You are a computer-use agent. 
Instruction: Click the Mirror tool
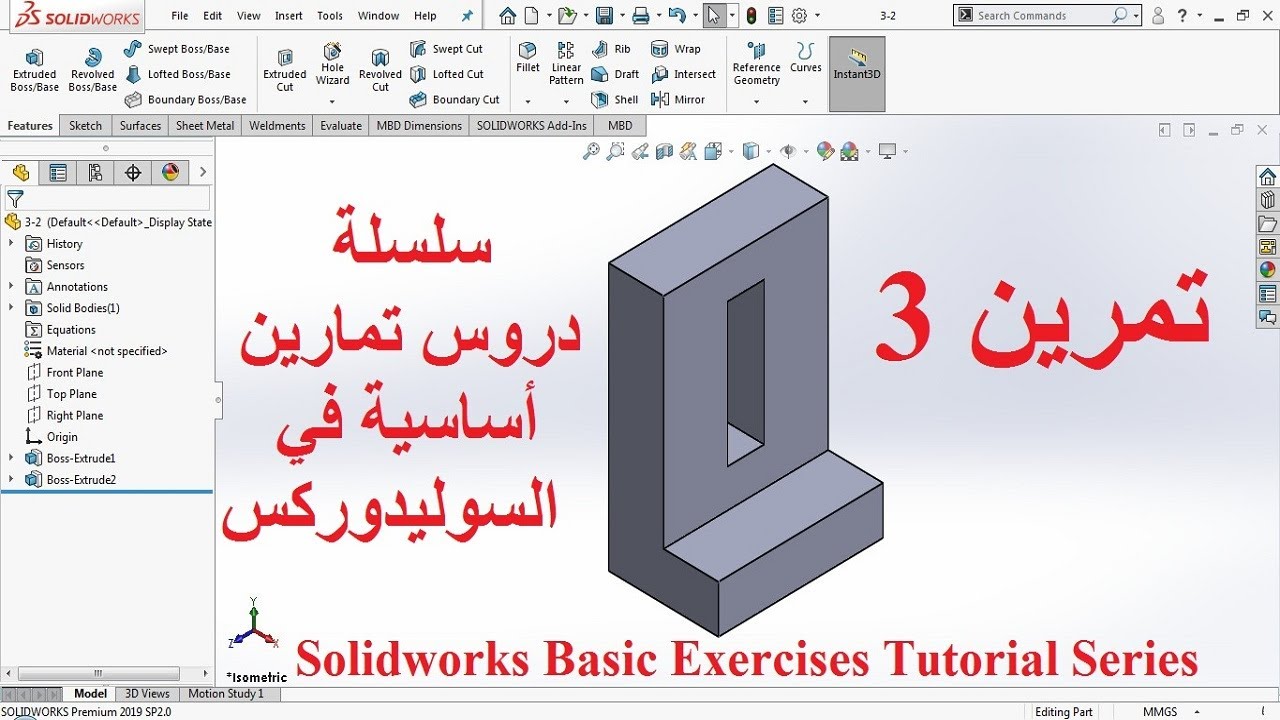coord(678,100)
